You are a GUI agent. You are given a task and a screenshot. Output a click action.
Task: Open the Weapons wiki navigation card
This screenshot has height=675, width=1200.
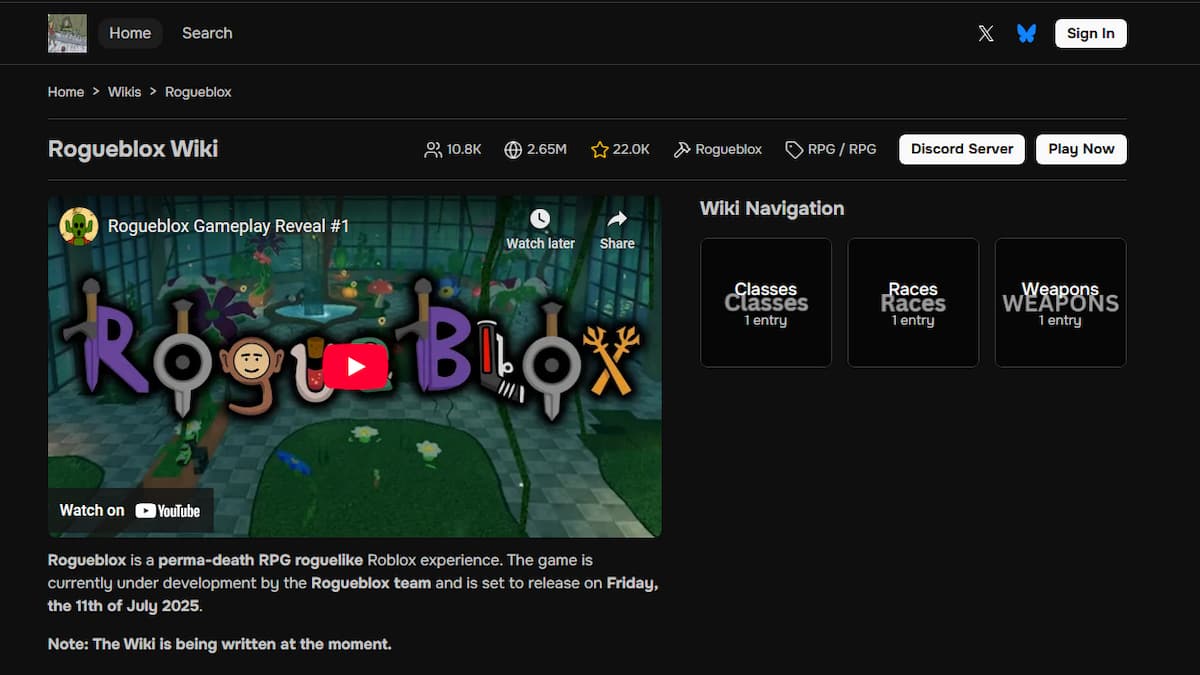1060,302
